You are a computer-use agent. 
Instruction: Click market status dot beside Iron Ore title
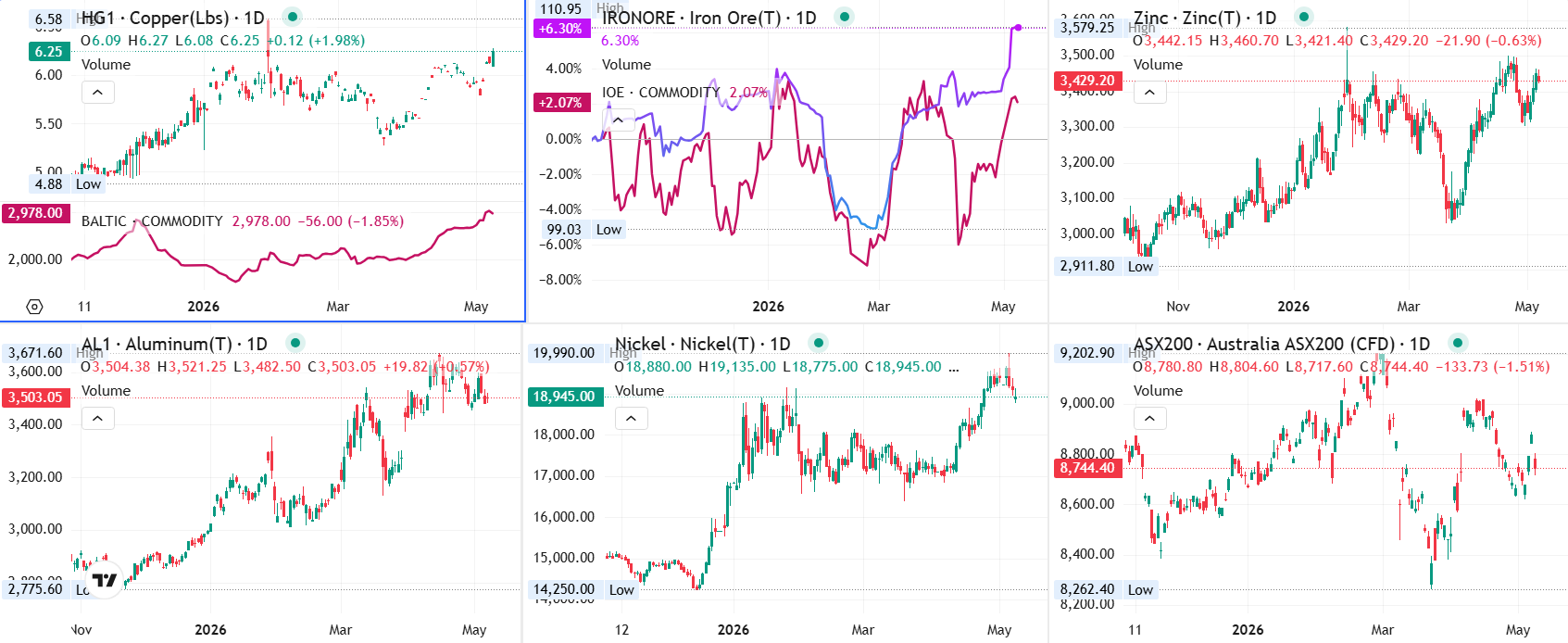844,17
